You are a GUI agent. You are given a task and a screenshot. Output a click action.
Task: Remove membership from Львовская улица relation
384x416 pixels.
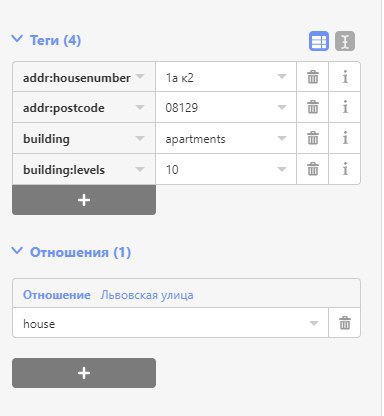point(345,323)
